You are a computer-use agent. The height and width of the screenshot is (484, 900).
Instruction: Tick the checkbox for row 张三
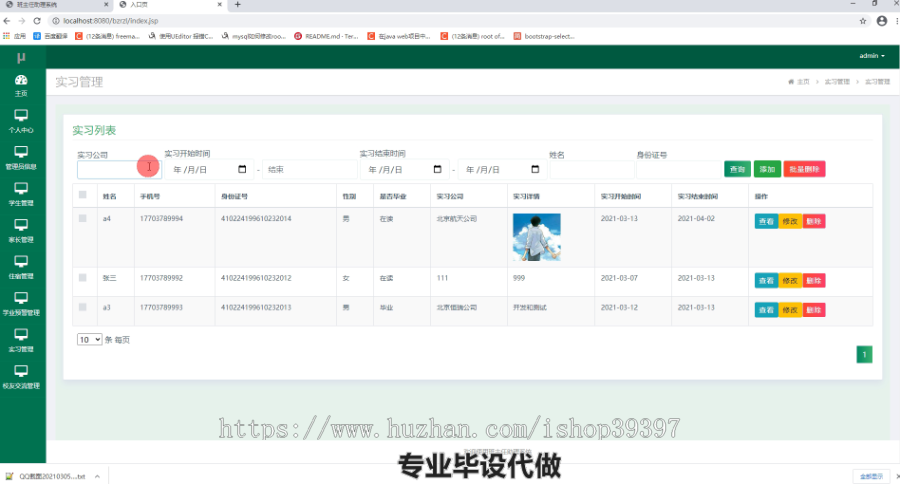pyautogui.click(x=83, y=277)
